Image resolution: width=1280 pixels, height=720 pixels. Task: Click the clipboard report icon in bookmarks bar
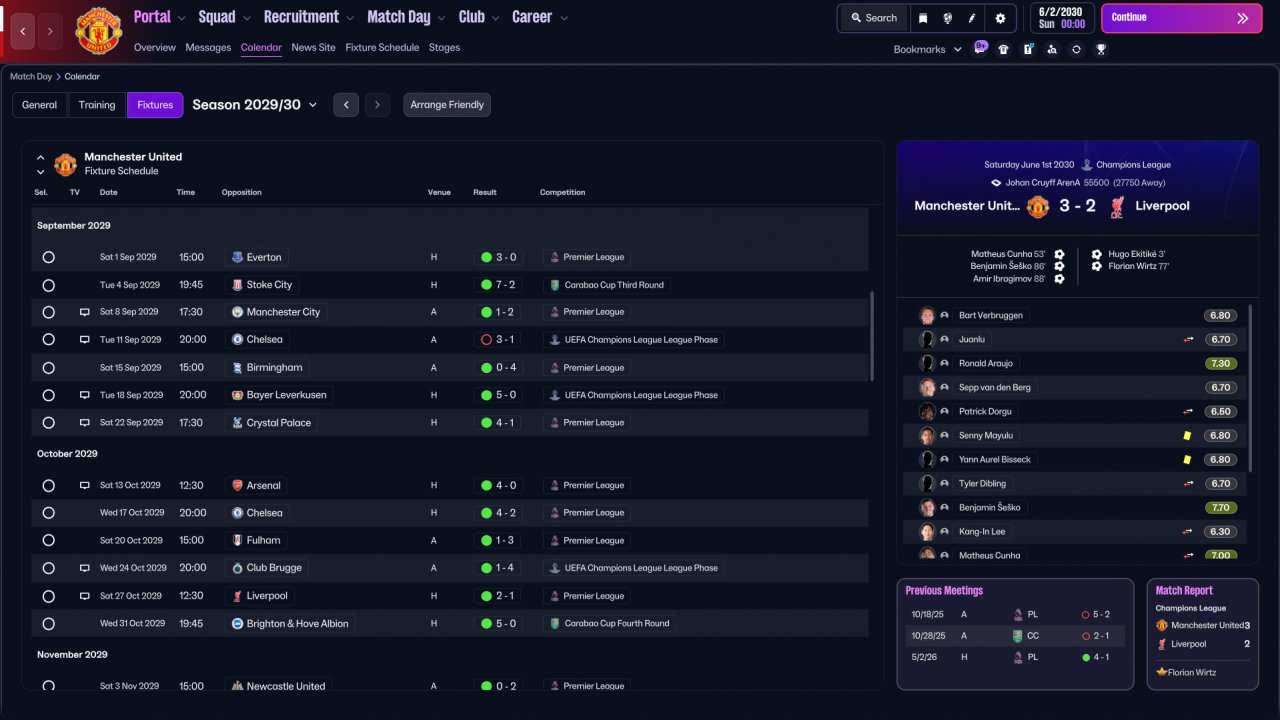pyautogui.click(x=1028, y=49)
